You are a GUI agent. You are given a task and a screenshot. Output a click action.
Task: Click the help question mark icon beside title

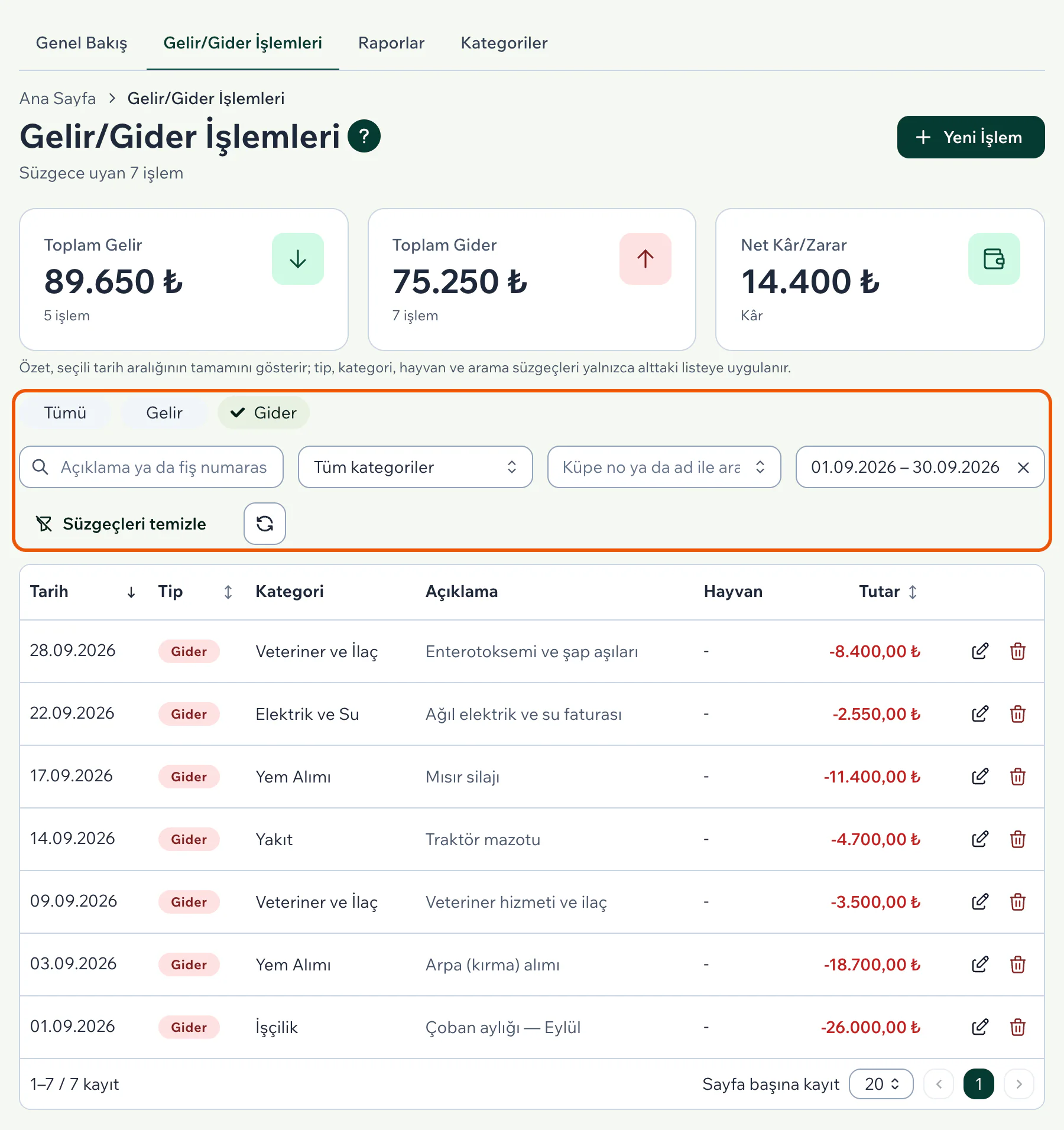364,137
